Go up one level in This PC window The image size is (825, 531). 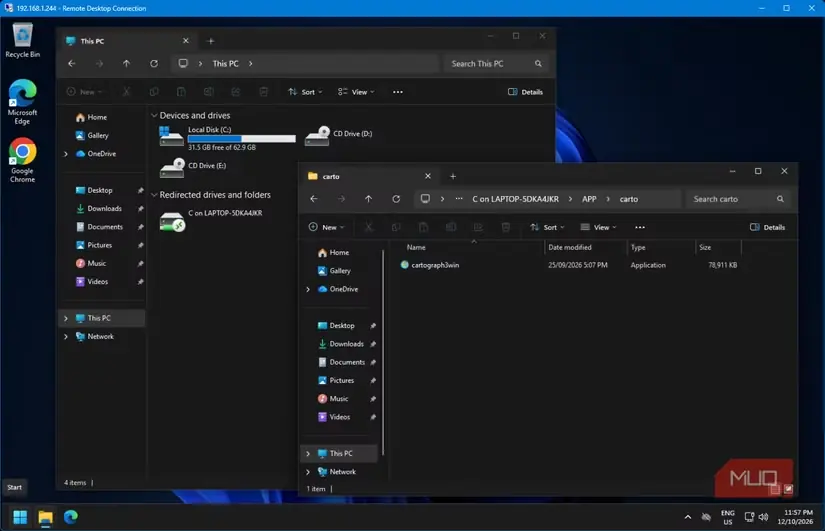tap(126, 64)
